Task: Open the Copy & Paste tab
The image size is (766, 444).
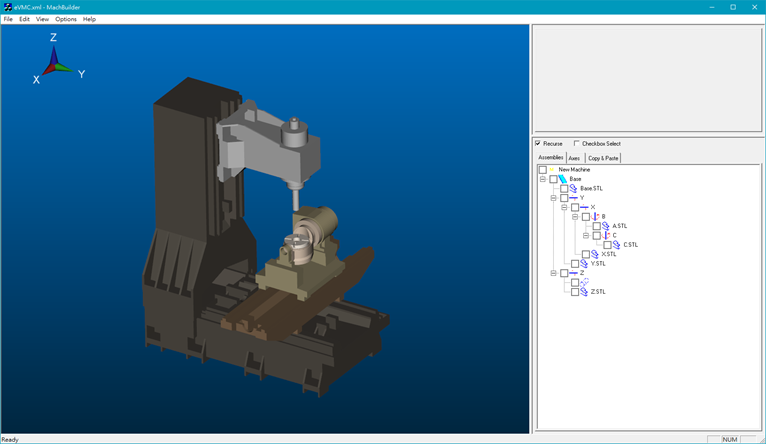Action: [603, 158]
